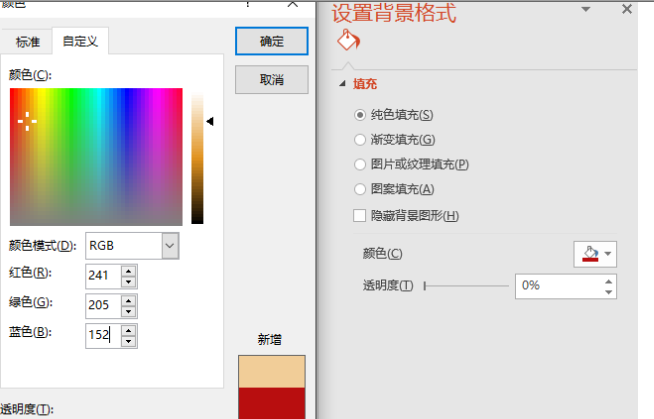
Task: Click the current red color swatch
Action: [272, 403]
